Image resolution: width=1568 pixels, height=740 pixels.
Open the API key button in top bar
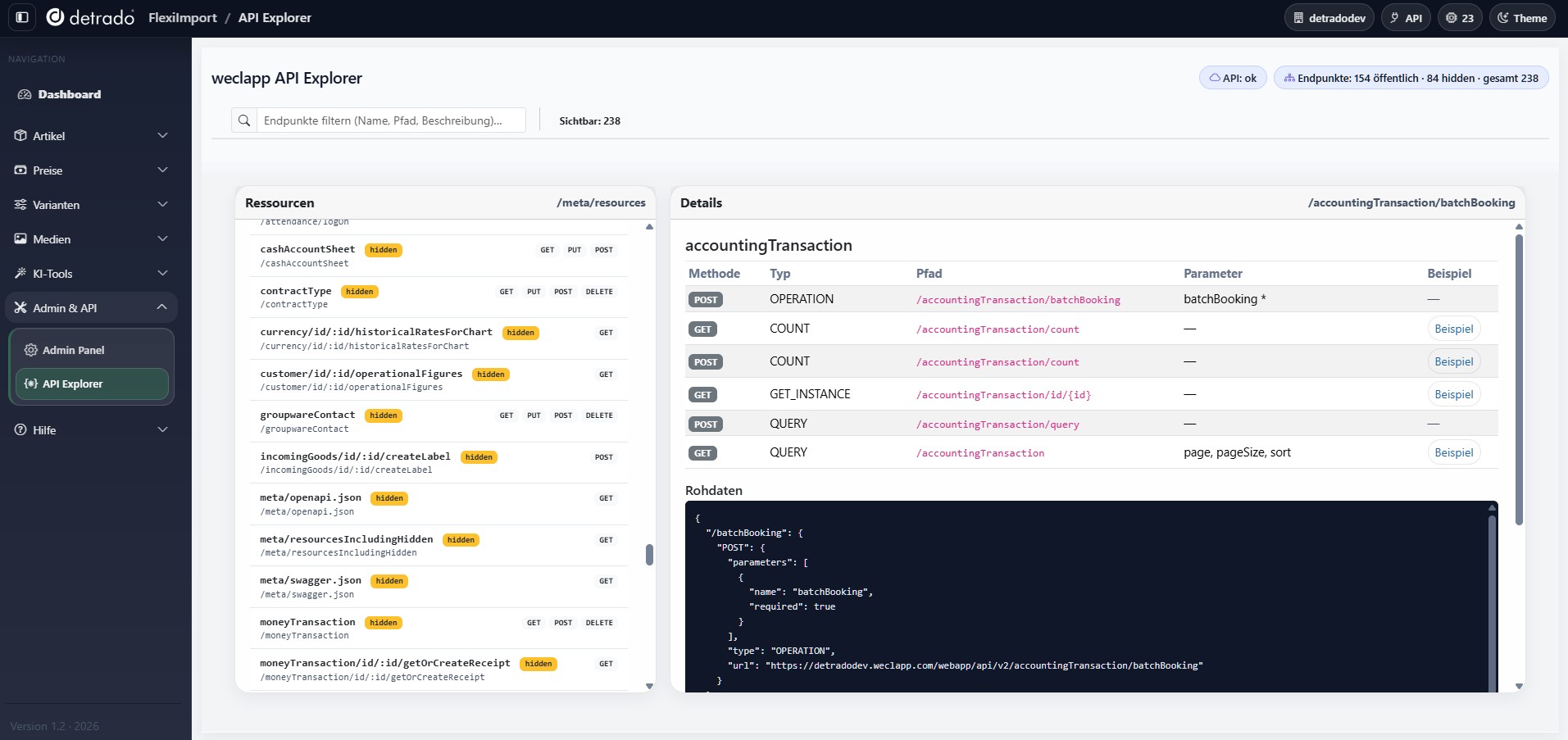point(1406,18)
